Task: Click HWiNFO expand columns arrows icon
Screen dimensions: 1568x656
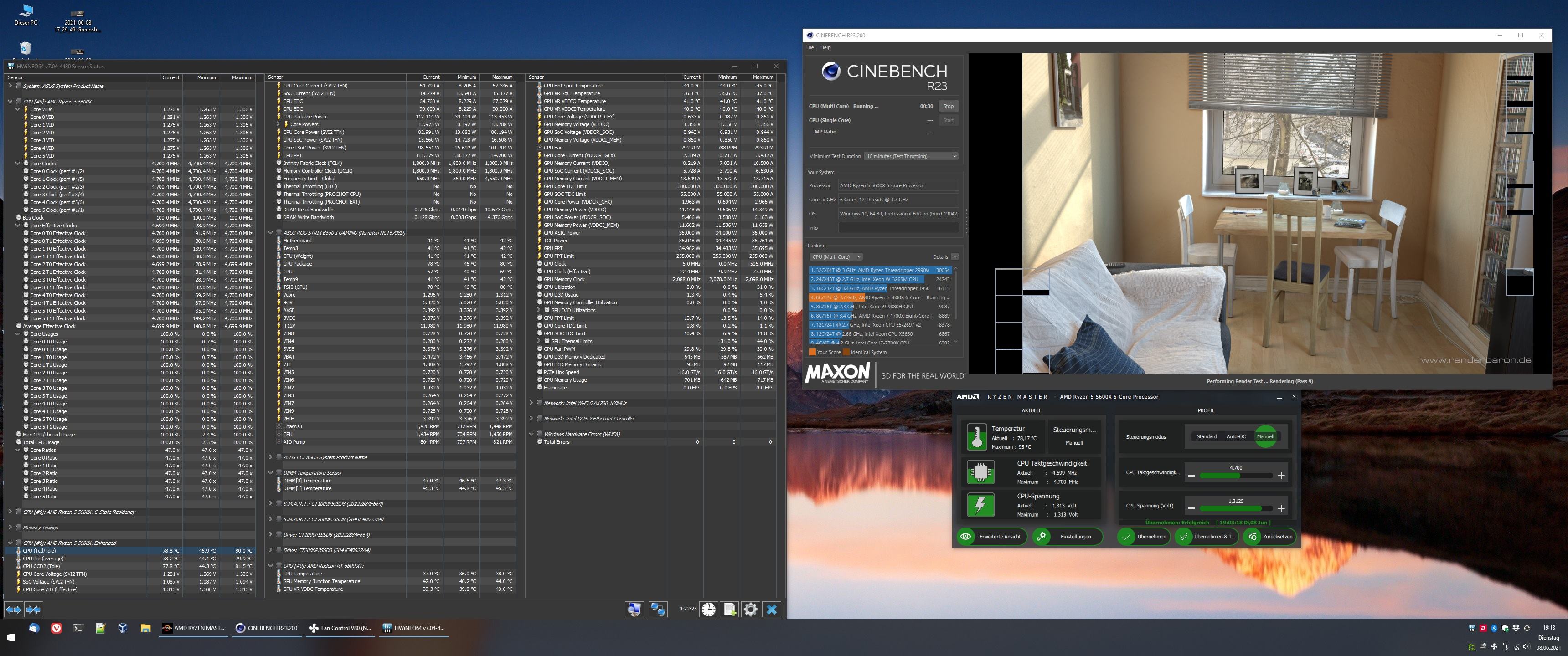Action: click(x=14, y=609)
